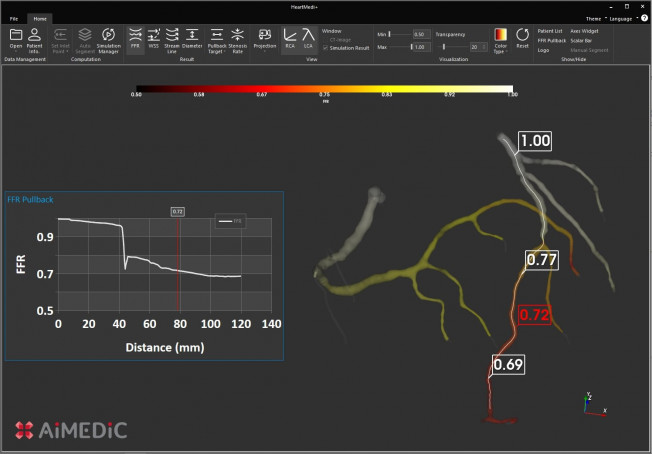
Task: Toggle the Simulation Result checkbox
Action: 325,48
